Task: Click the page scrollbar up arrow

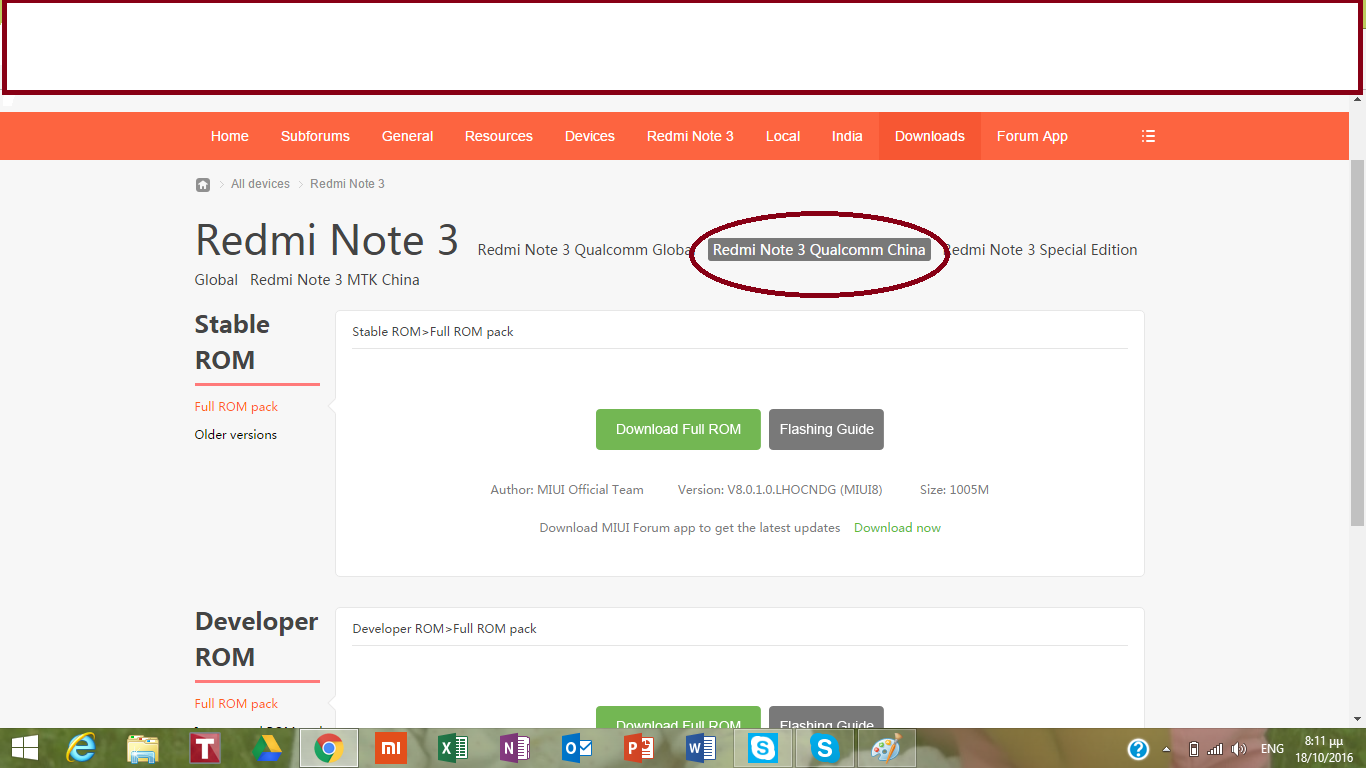Action: tap(1358, 100)
